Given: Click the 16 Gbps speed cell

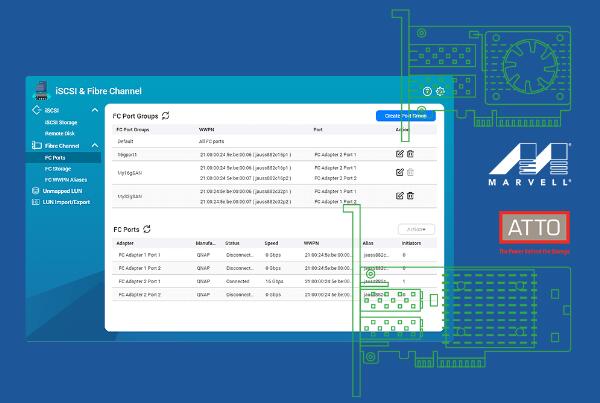Looking at the screenshot, I should point(274,281).
